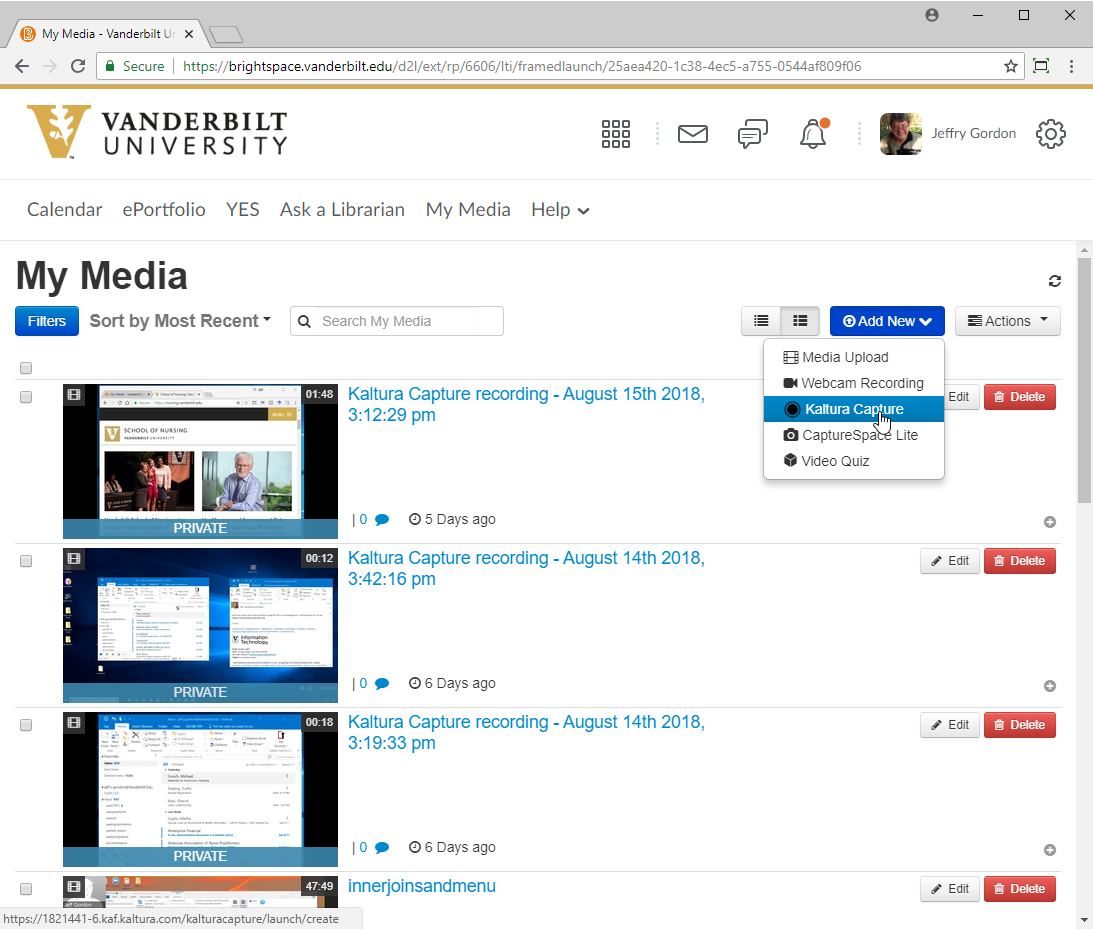The image size is (1093, 929).
Task: Click into the Search My Media field
Action: [408, 321]
